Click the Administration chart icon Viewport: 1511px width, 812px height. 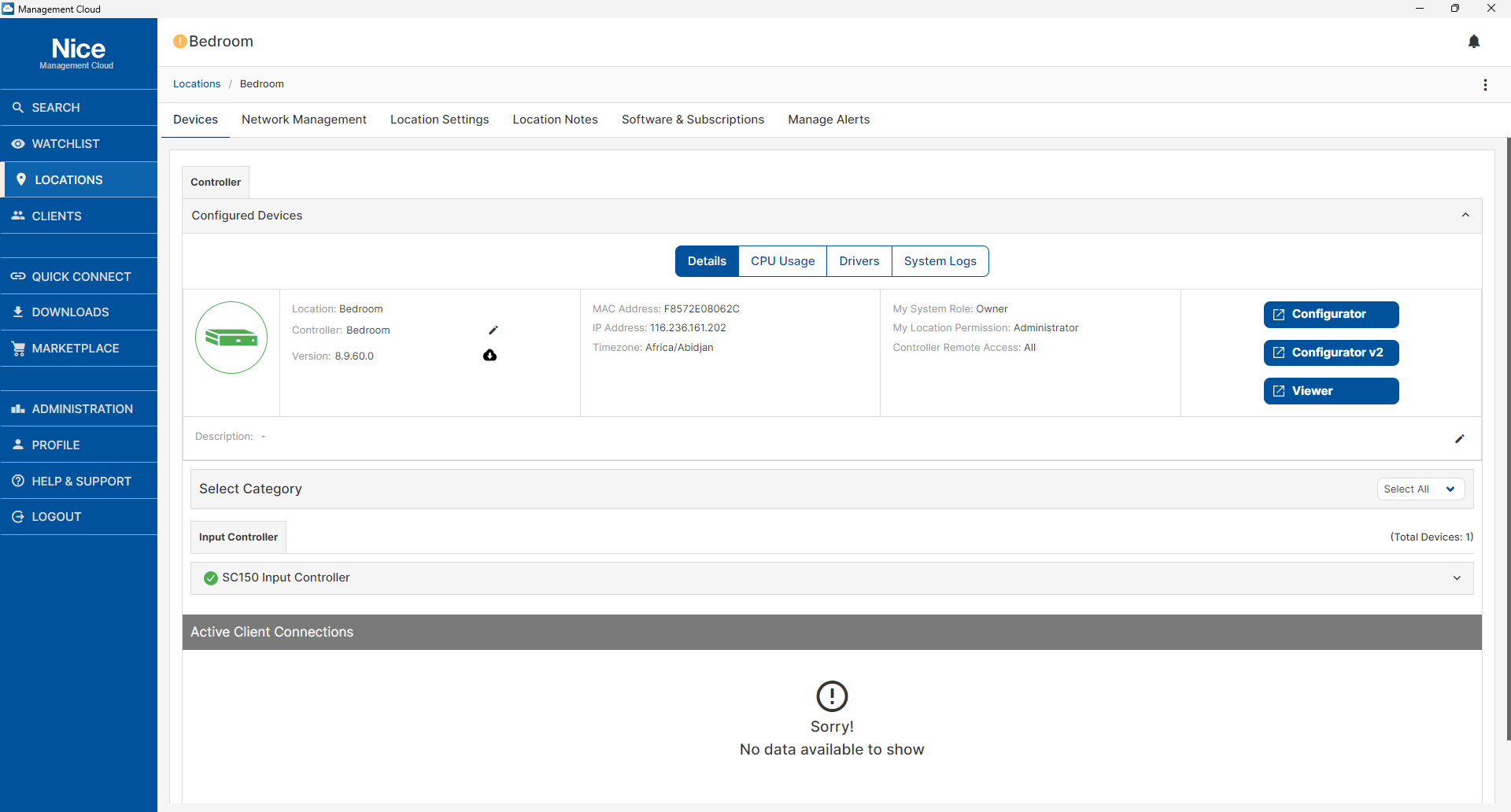click(x=18, y=408)
